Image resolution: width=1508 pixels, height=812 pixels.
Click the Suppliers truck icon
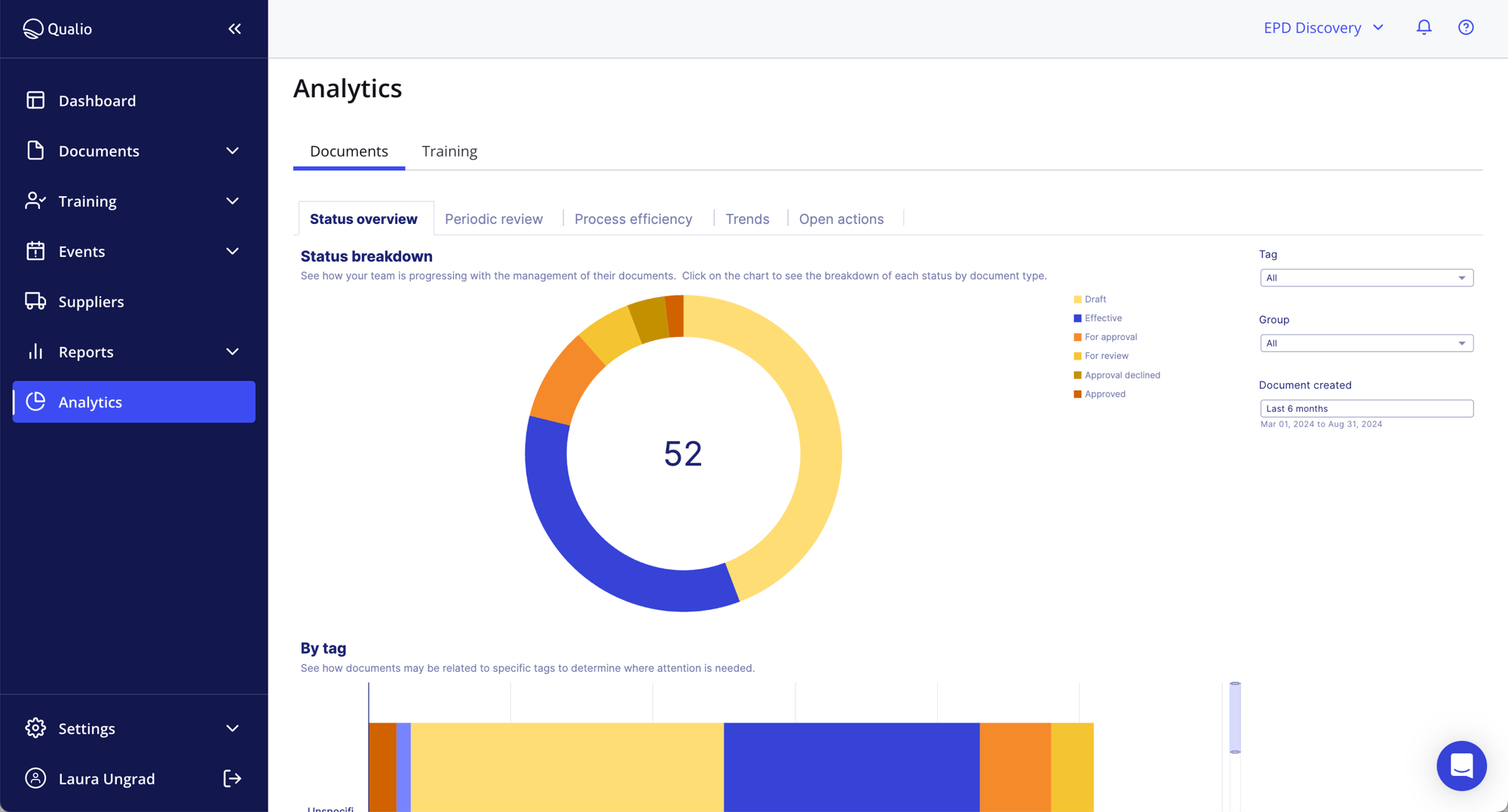point(35,301)
